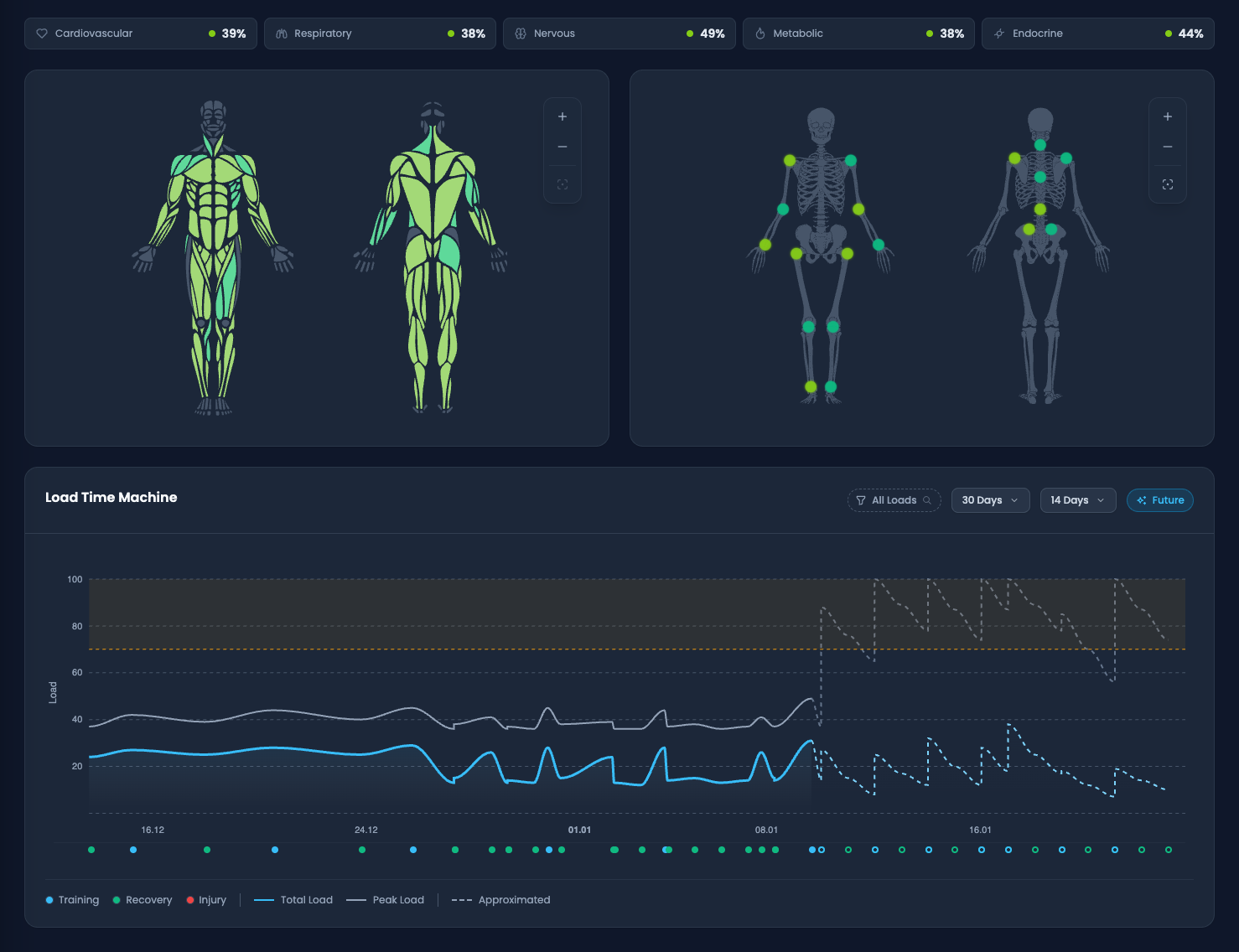Click the Endocrine icon
Image resolution: width=1239 pixels, height=952 pixels.
[999, 34]
